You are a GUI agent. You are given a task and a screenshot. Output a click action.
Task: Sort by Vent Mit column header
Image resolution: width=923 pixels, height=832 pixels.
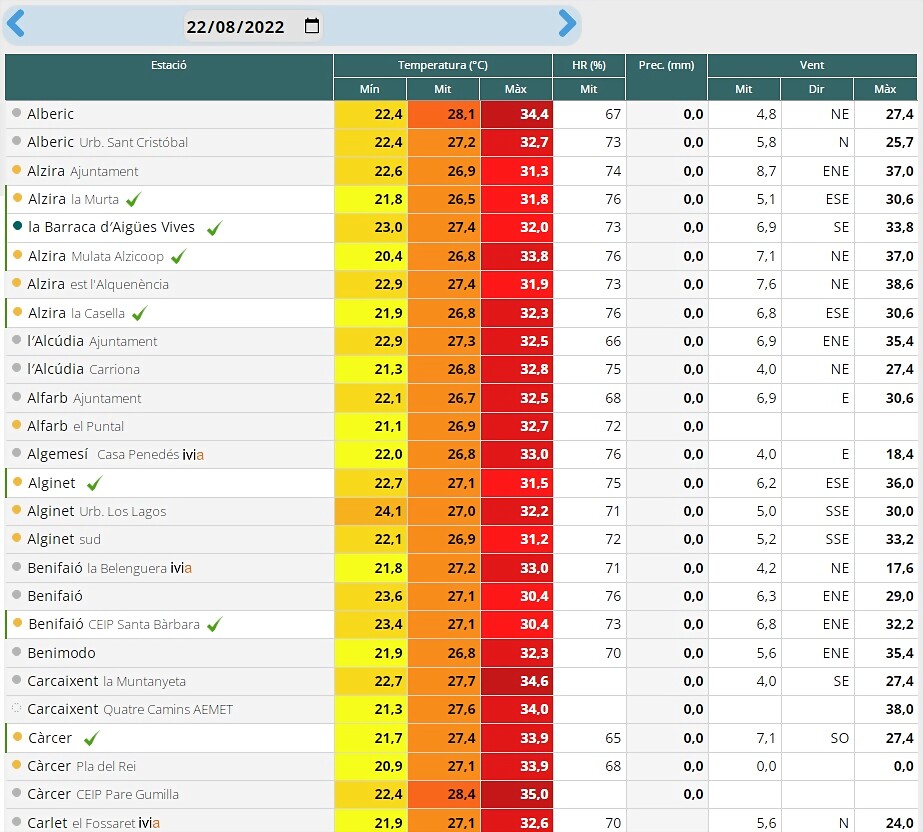click(x=743, y=89)
